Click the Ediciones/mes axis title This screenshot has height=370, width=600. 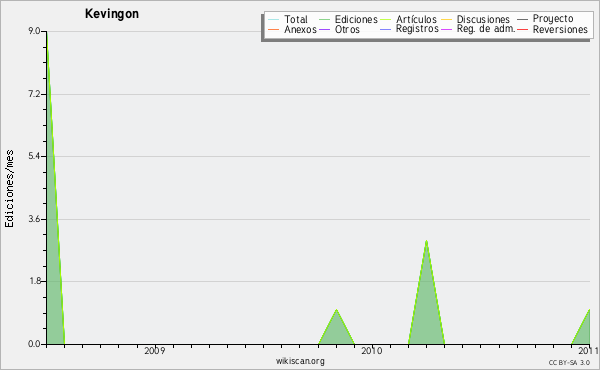tap(9, 189)
